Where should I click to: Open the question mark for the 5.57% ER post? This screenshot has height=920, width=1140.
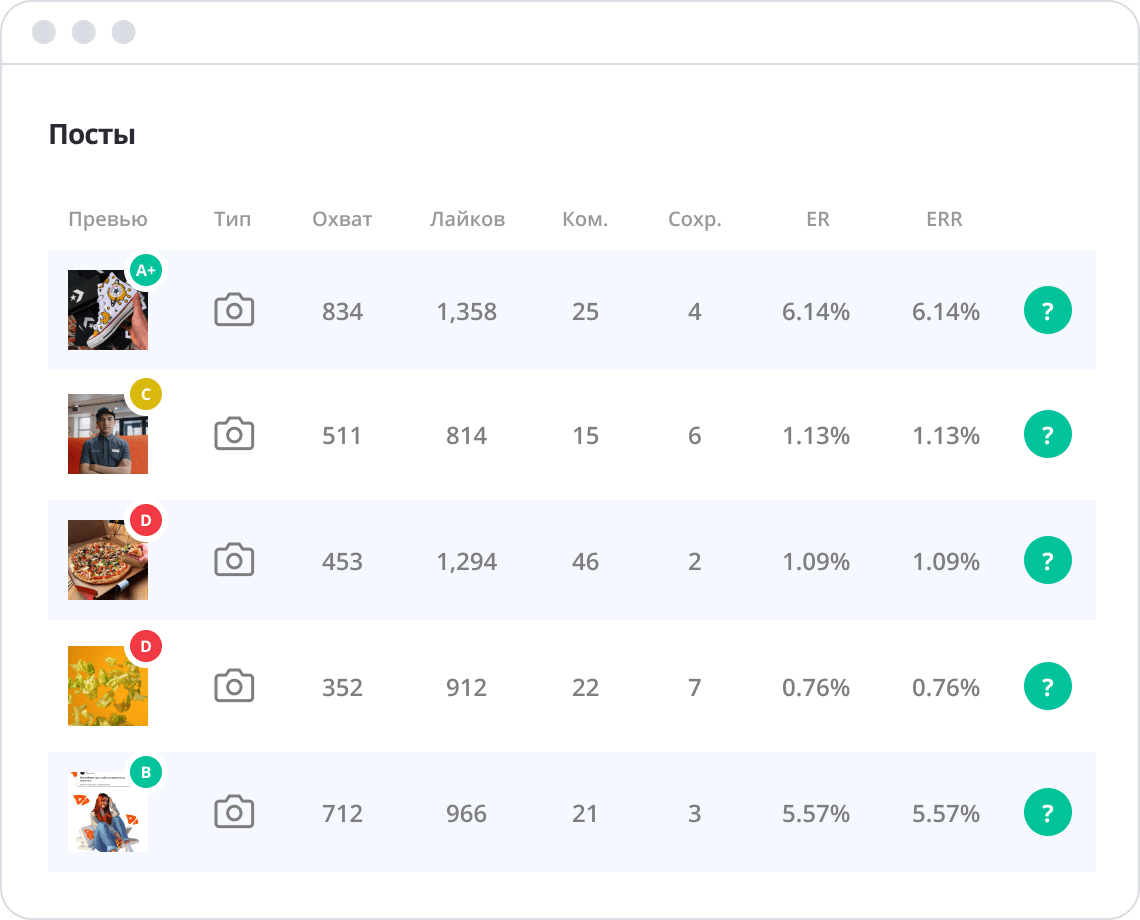tap(1047, 813)
